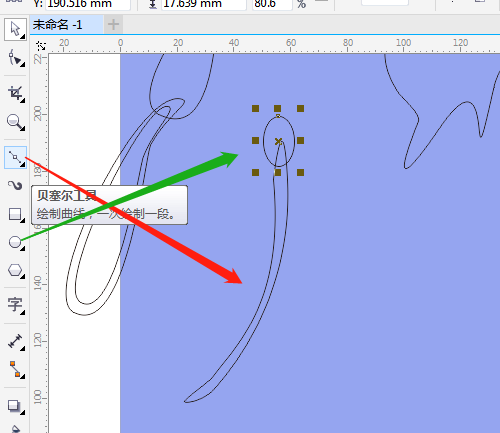Screen dimensions: 500x433
Task: Click the left-middle selection handle
Action: click(x=255, y=140)
